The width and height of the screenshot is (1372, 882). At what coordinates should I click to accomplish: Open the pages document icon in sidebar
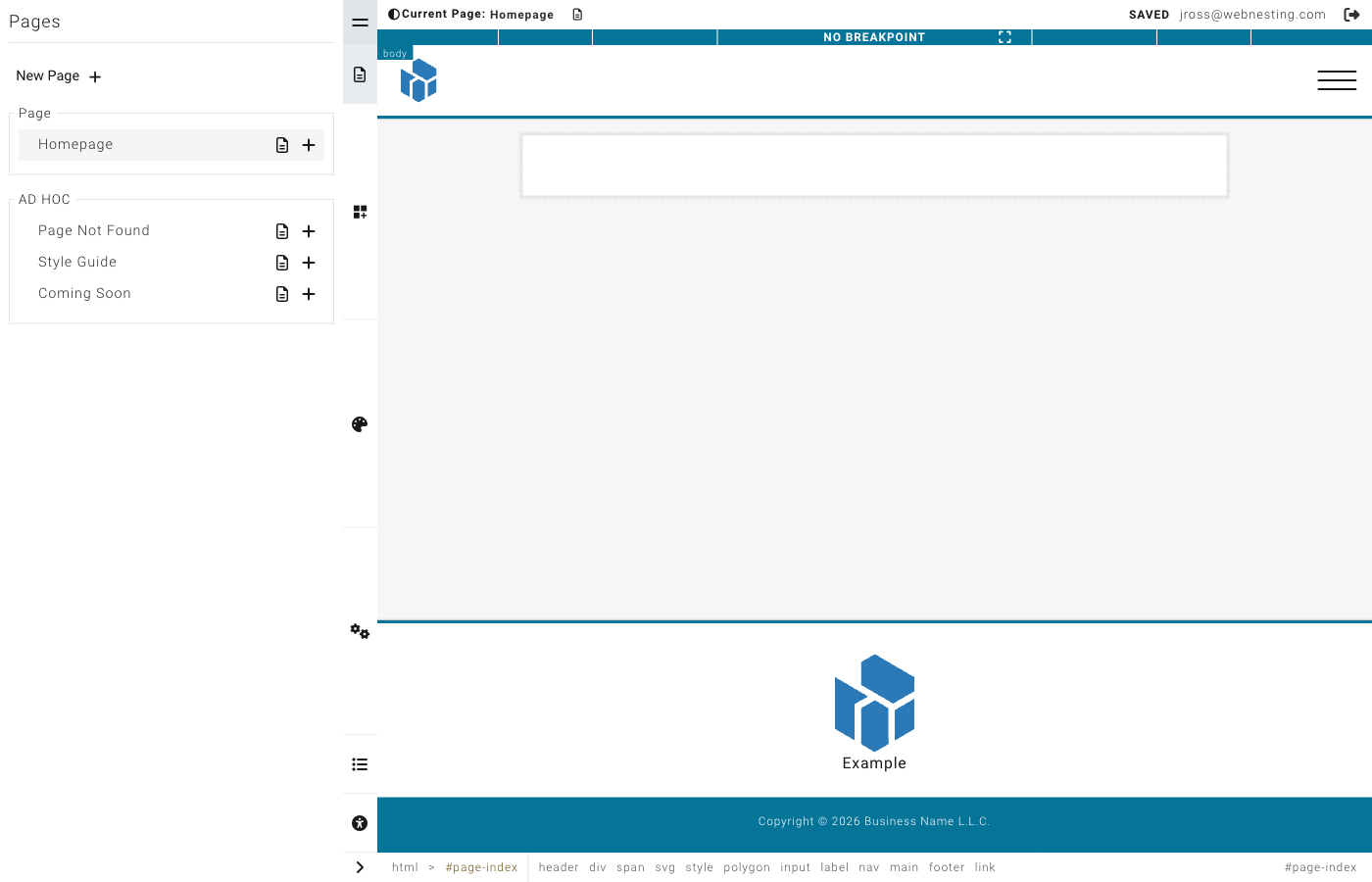360,73
